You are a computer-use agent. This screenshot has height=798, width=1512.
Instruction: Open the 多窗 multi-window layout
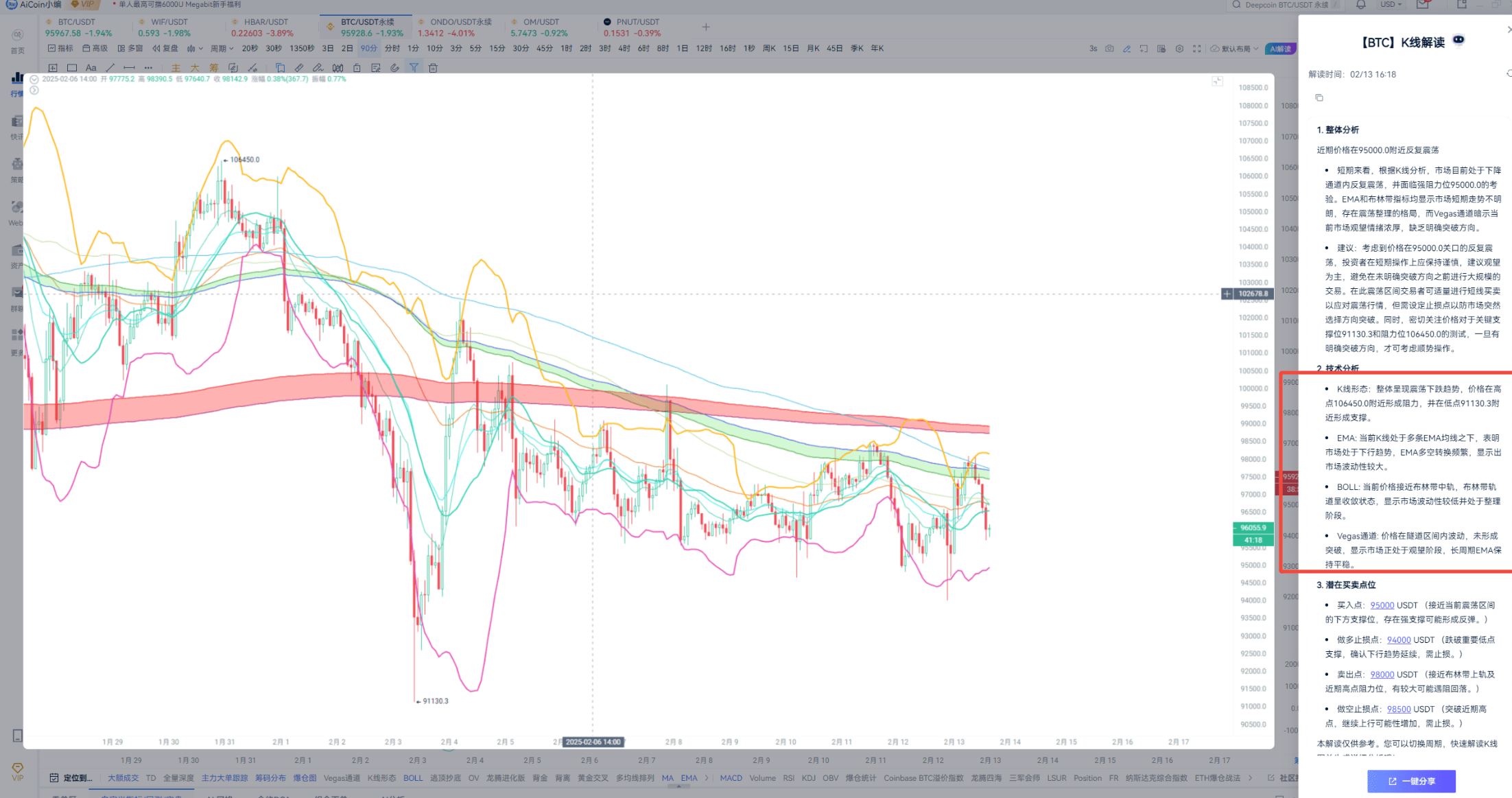[130, 49]
